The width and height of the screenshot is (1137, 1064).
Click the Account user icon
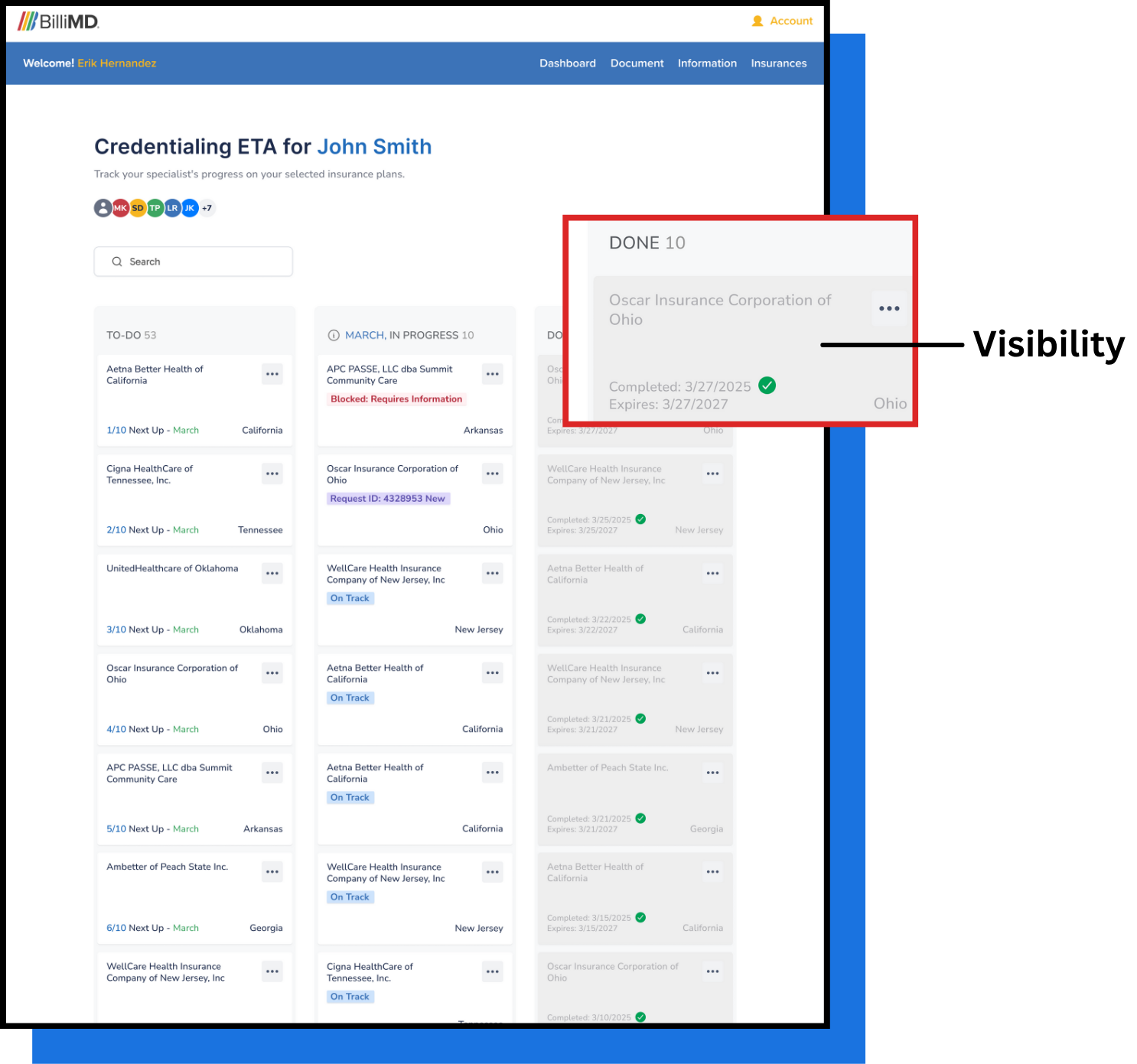pyautogui.click(x=757, y=21)
